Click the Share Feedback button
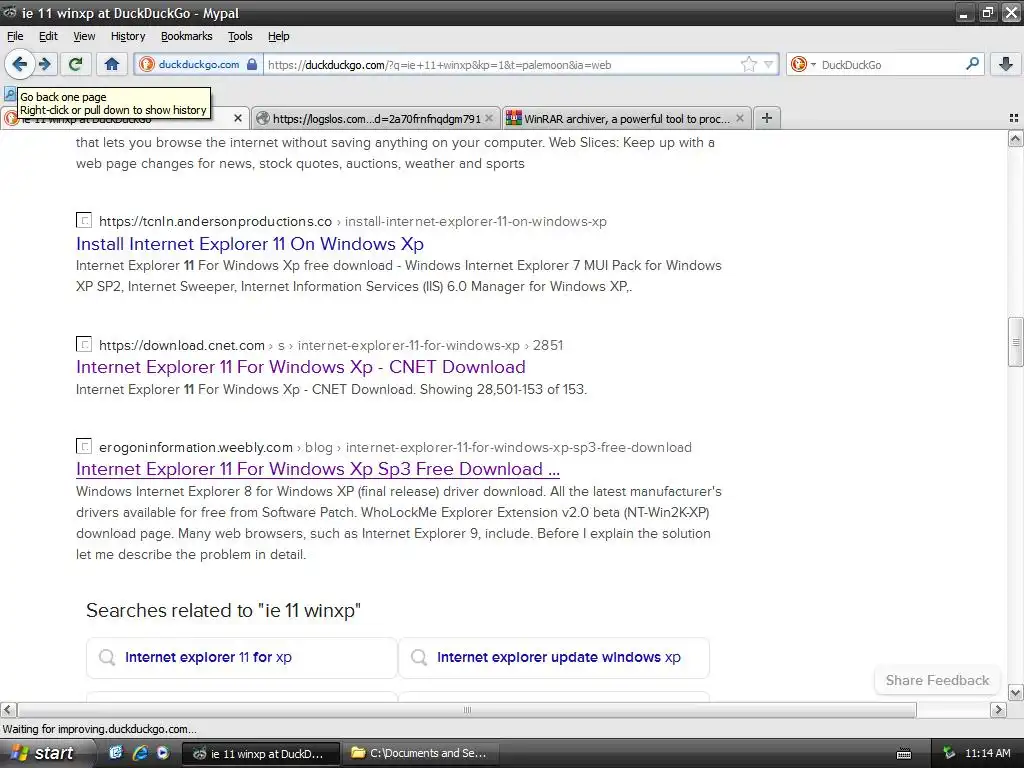Image resolution: width=1024 pixels, height=768 pixels. (937, 680)
